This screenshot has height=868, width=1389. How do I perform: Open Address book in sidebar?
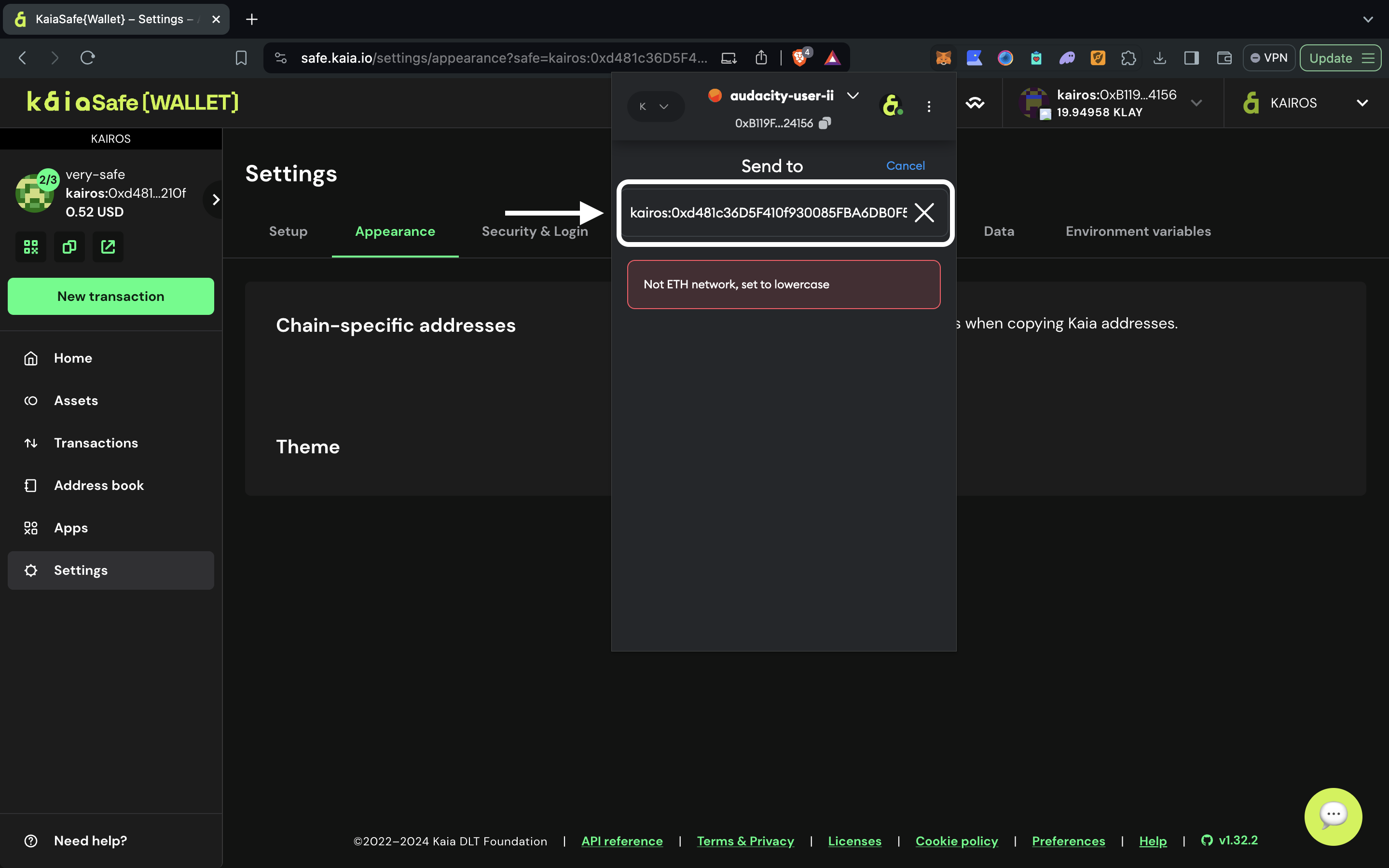click(x=99, y=485)
